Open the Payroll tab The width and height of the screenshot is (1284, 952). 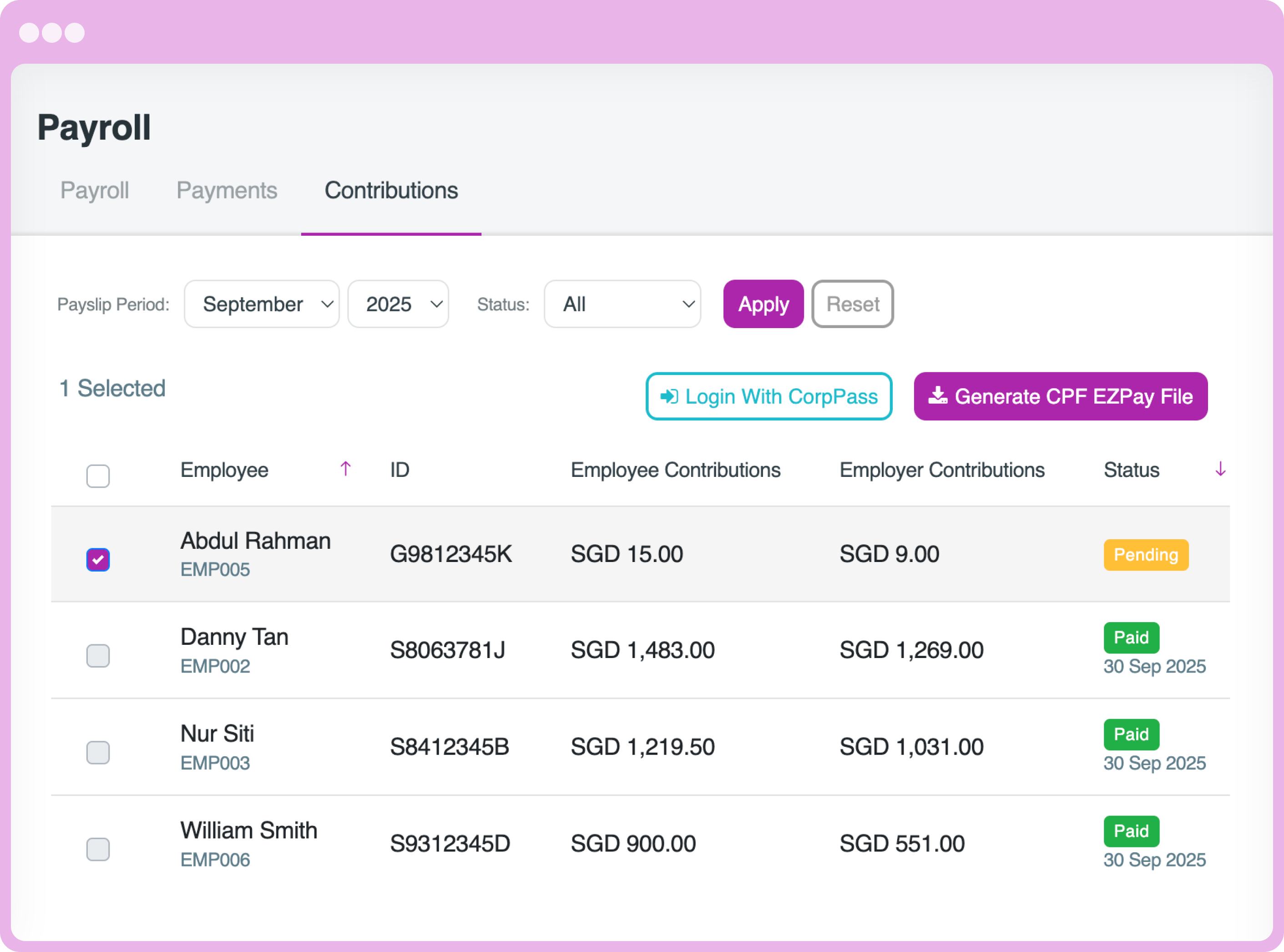[x=95, y=190]
